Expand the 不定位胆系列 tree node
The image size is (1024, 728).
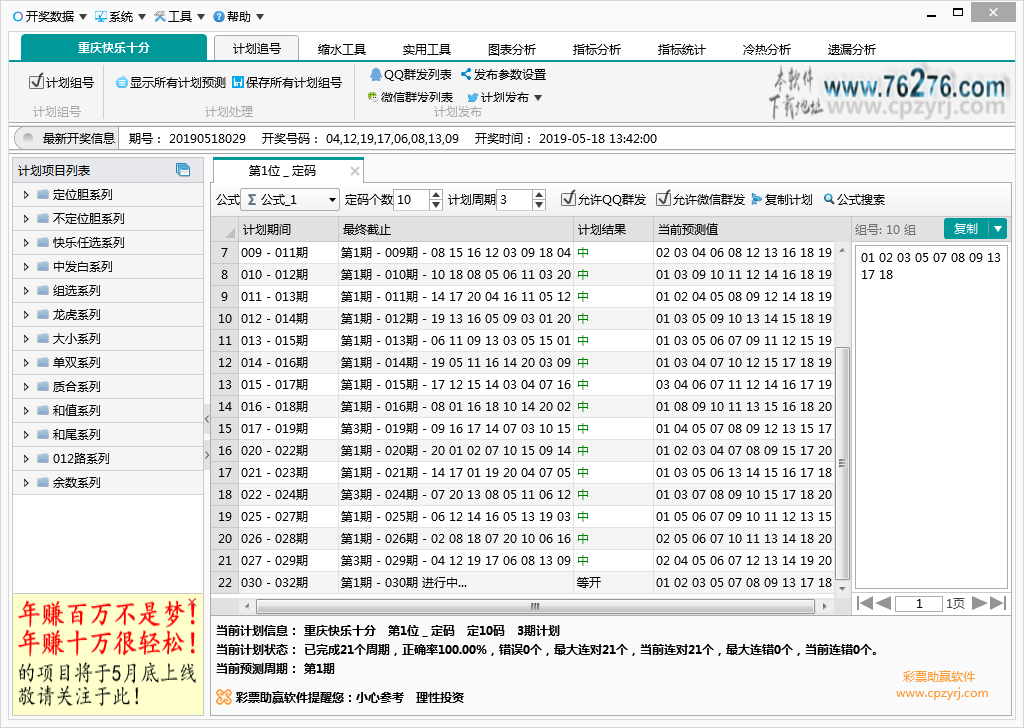[25, 219]
